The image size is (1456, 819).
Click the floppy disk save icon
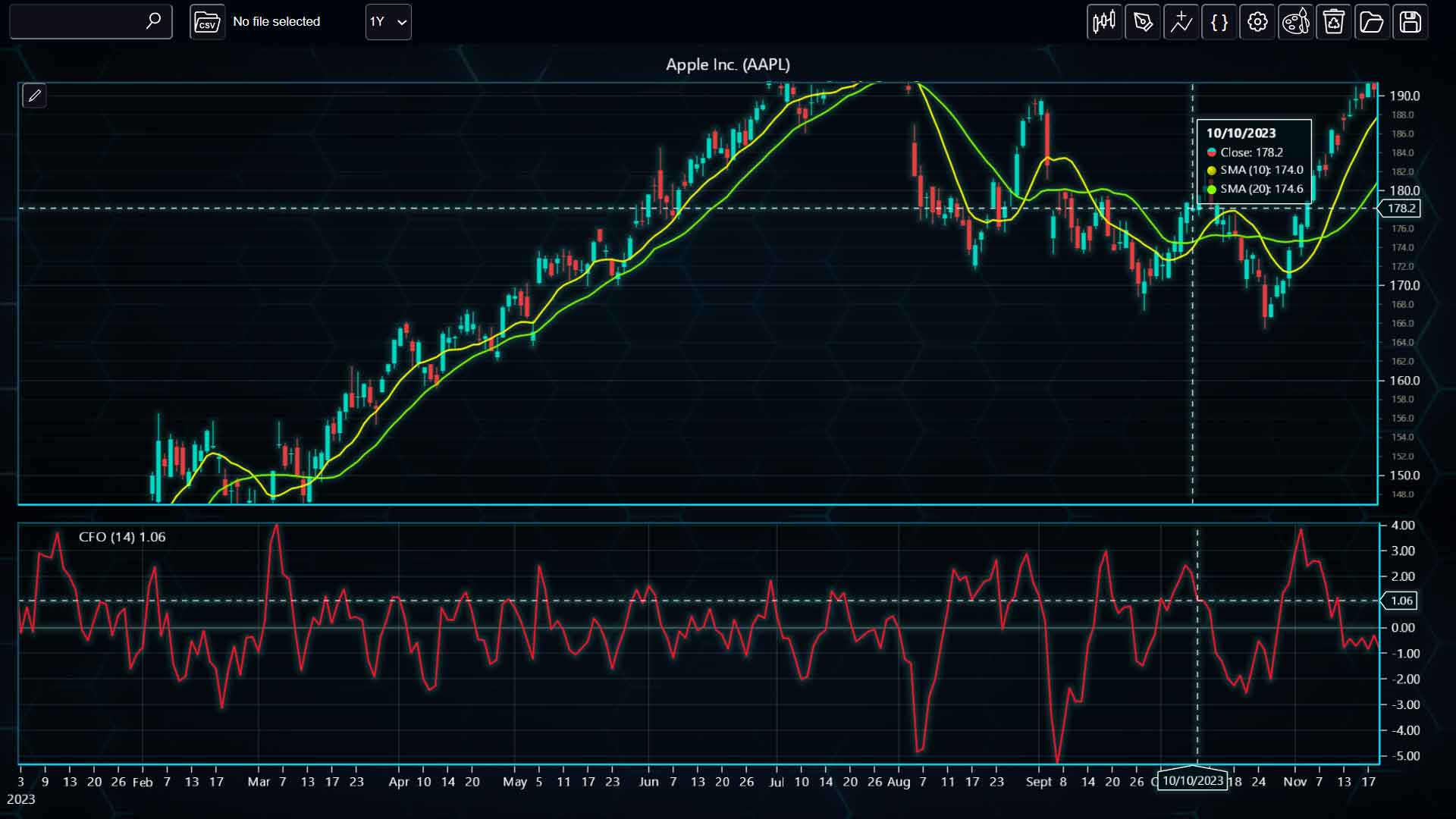tap(1410, 22)
